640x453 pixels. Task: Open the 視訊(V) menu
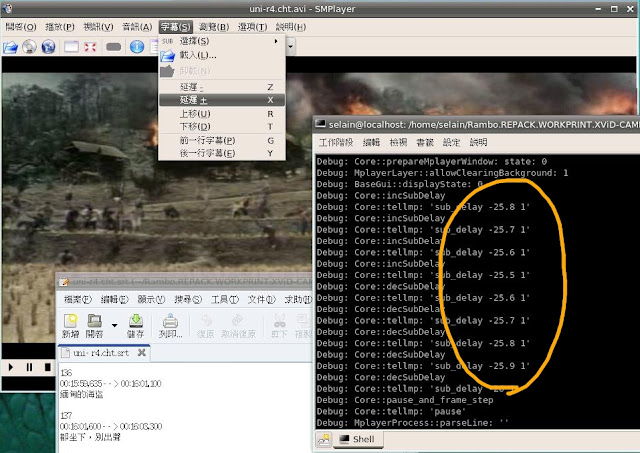tap(98, 27)
